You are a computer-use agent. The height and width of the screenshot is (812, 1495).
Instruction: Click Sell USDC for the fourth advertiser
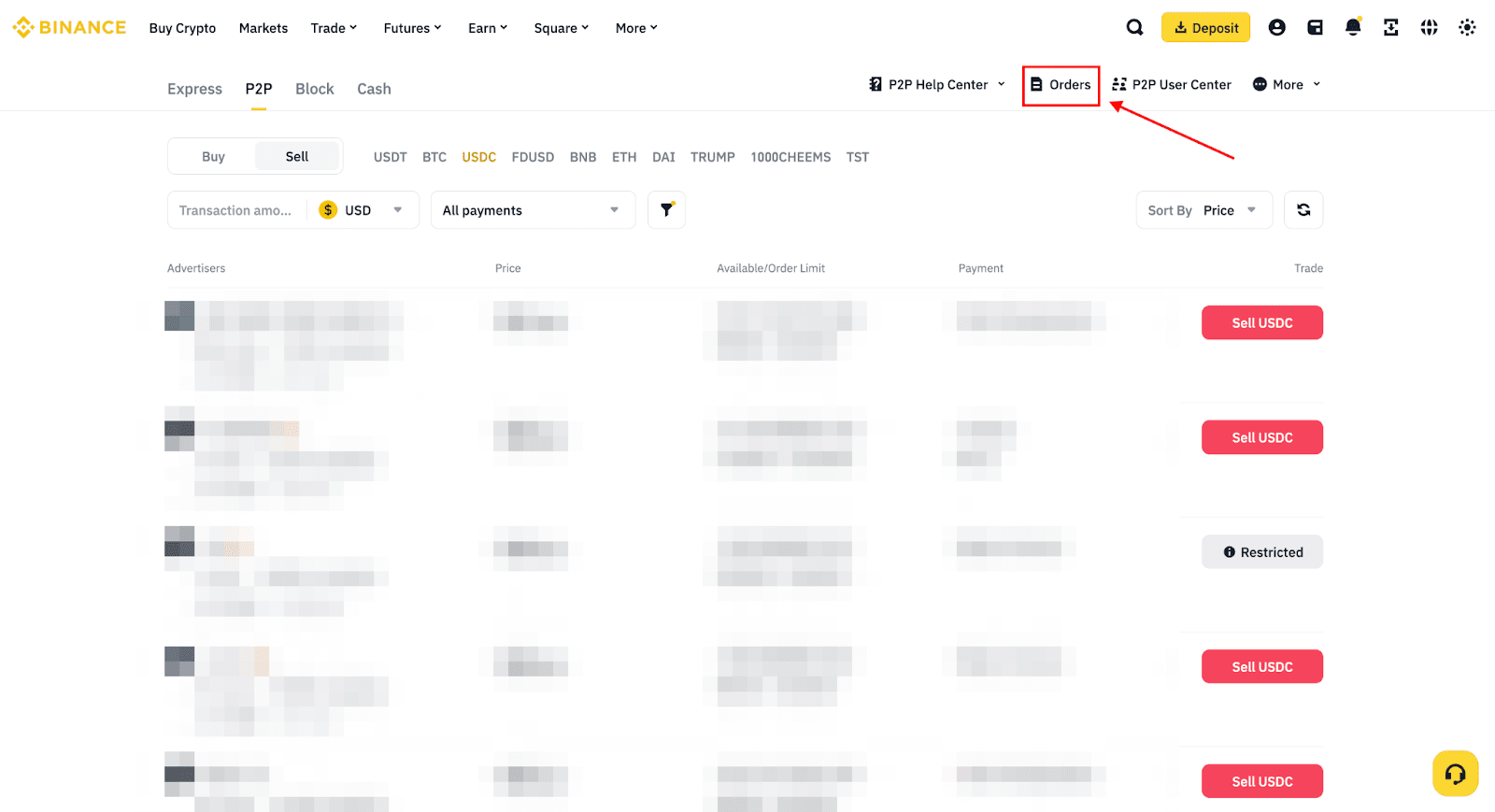(x=1262, y=666)
